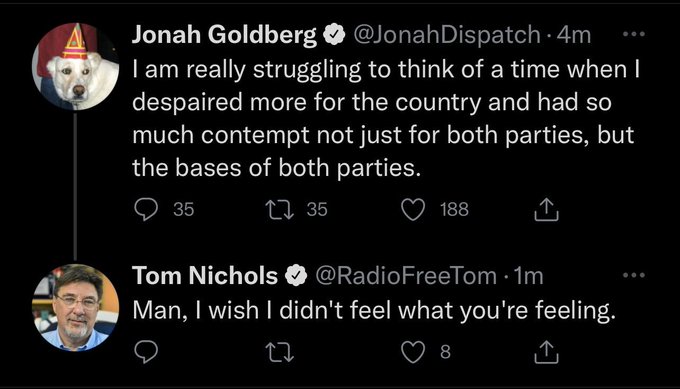Share Tom Nichols' reply

click(x=546, y=352)
